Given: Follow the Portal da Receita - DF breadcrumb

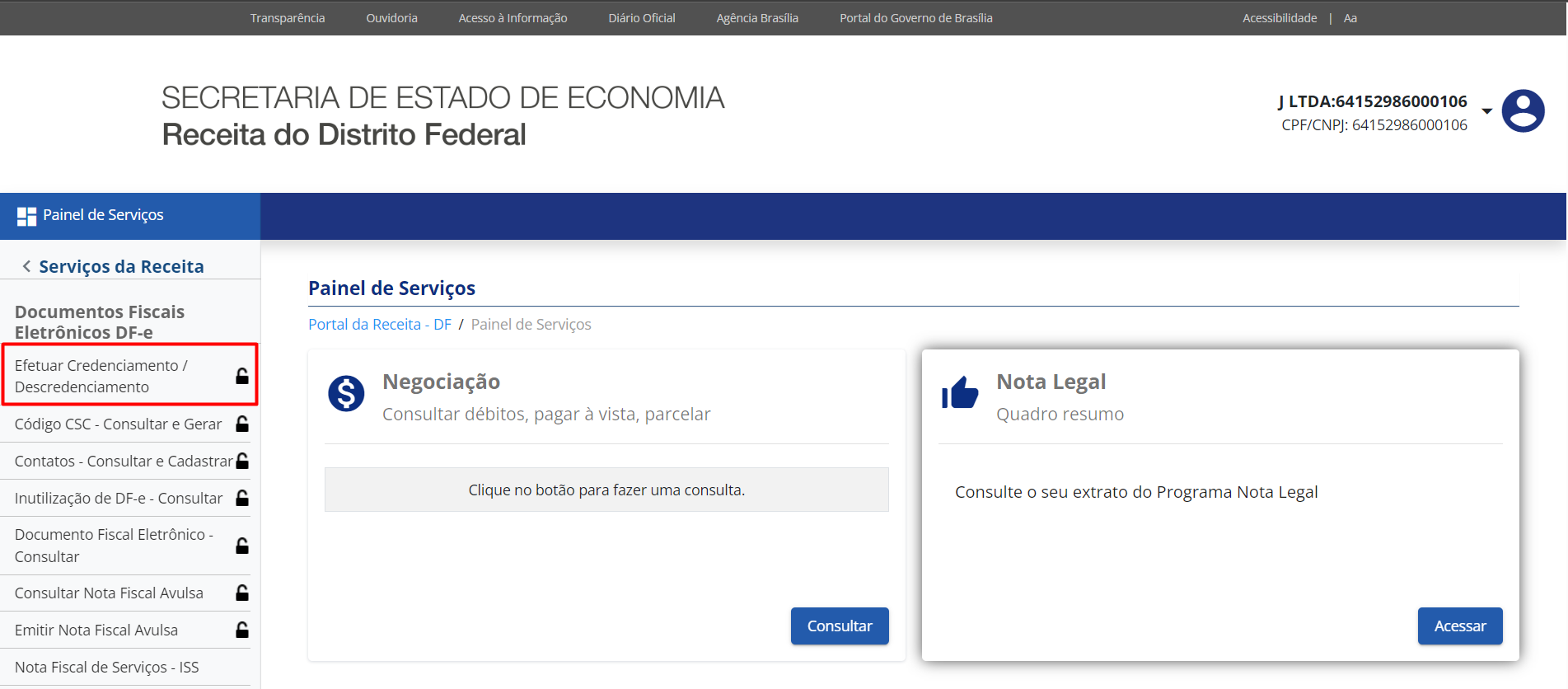Looking at the screenshot, I should [x=379, y=324].
